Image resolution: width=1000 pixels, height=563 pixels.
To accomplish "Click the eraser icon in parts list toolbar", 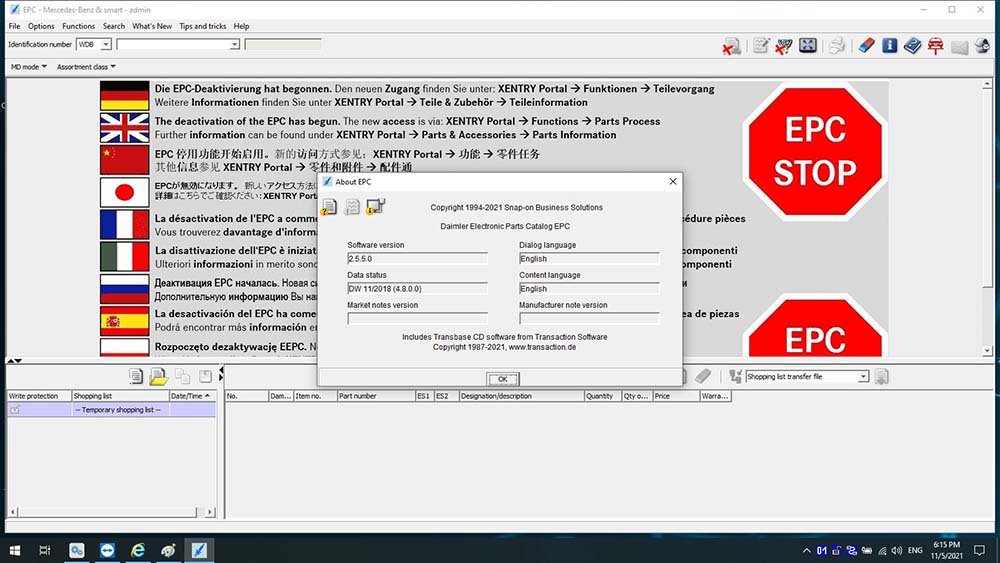I will 703,376.
